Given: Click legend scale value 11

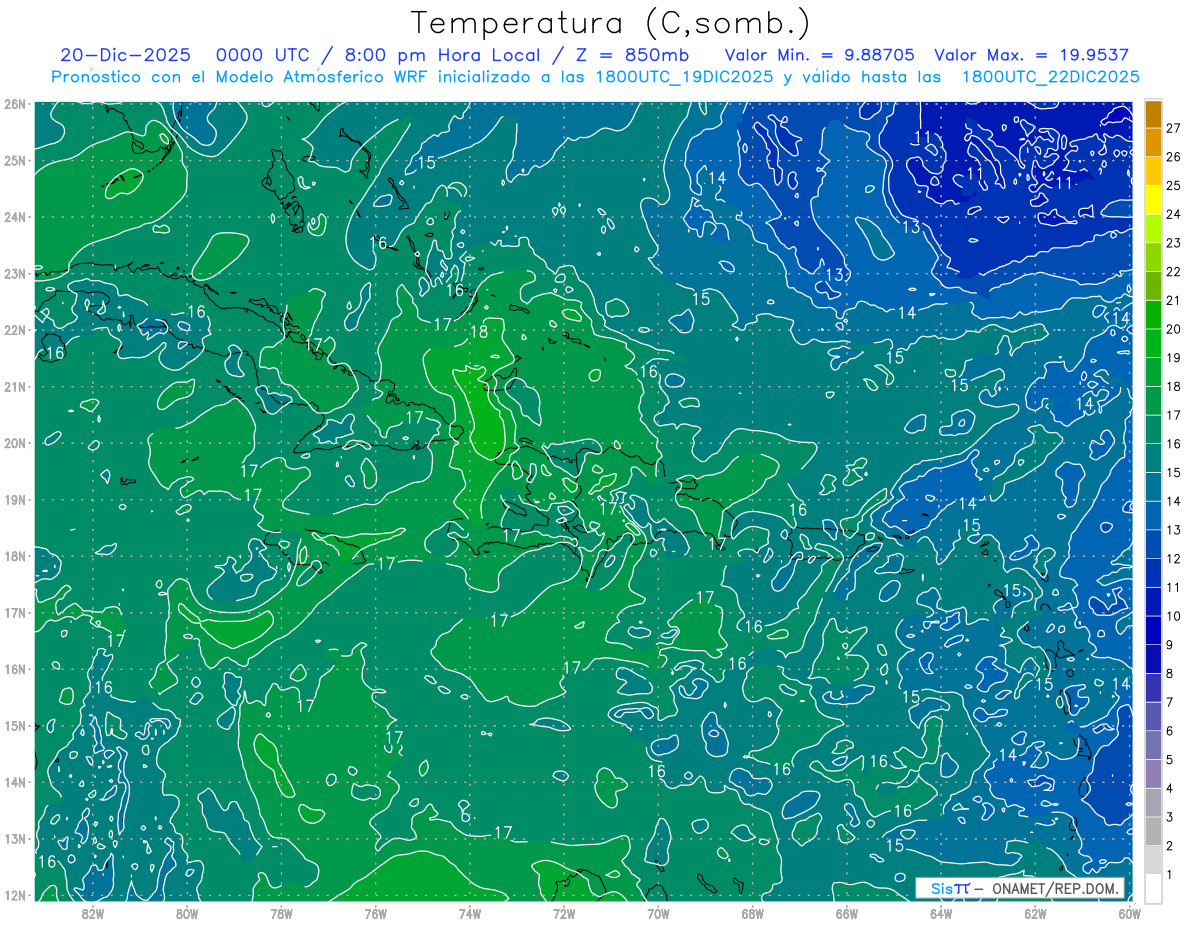Looking at the screenshot, I should point(1174,588).
